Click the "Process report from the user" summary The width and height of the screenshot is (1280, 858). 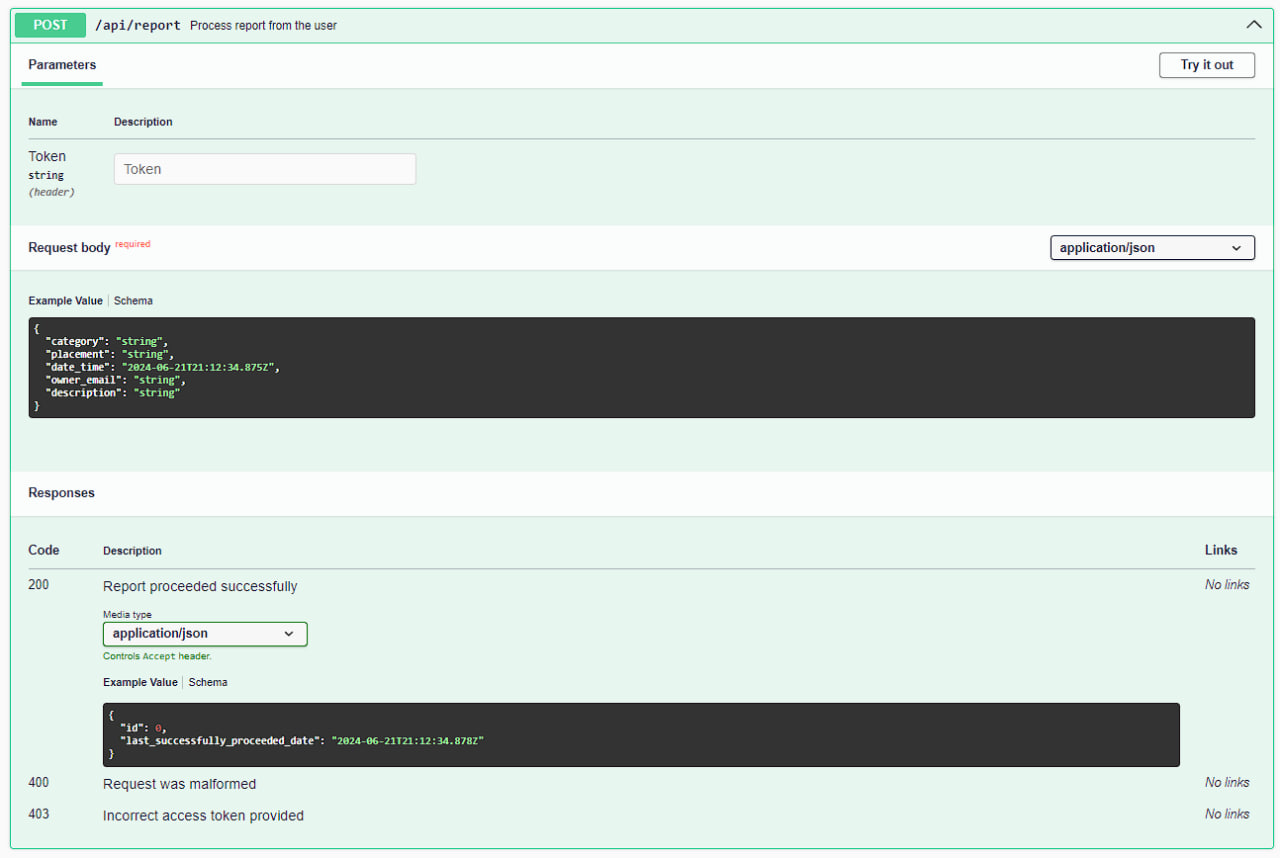tap(263, 26)
